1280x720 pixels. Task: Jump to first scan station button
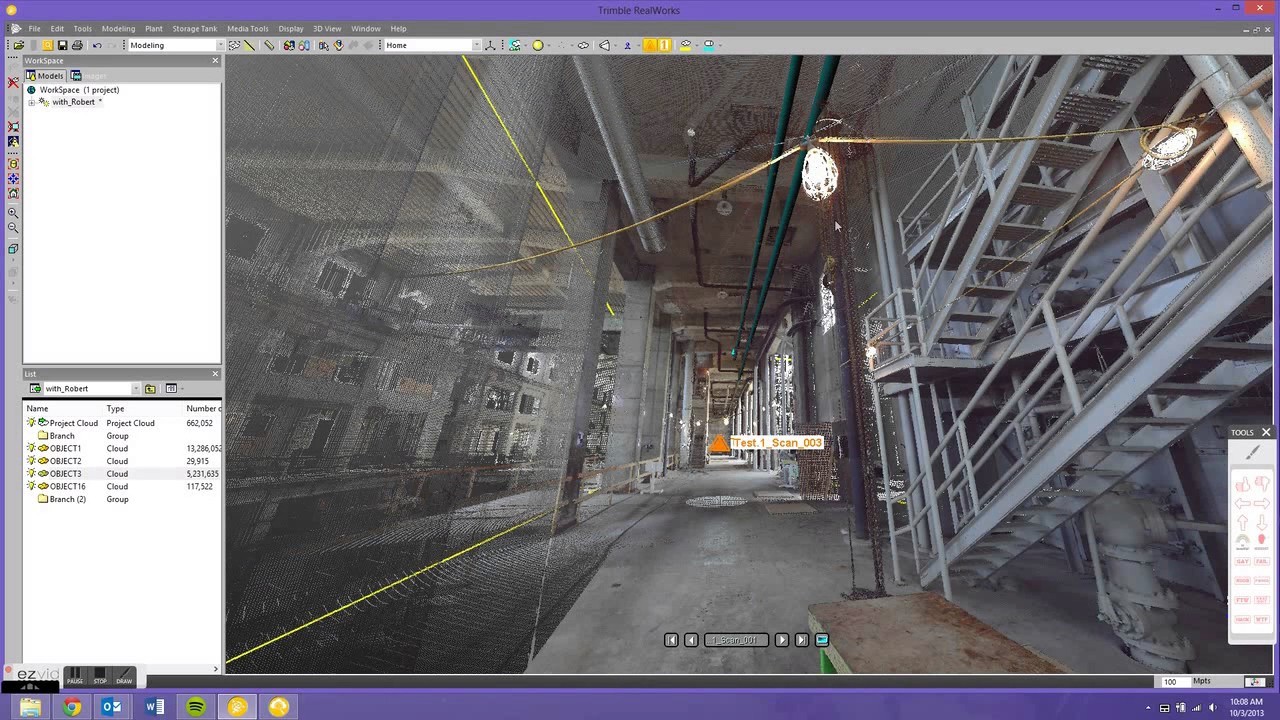(x=671, y=640)
